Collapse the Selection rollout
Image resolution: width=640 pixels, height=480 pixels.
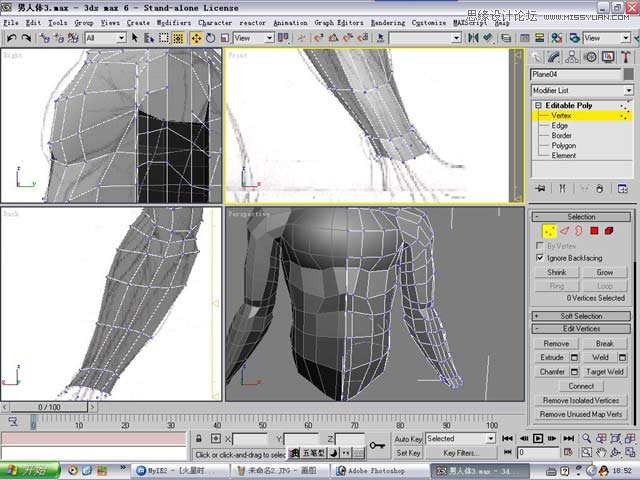pyautogui.click(x=581, y=217)
